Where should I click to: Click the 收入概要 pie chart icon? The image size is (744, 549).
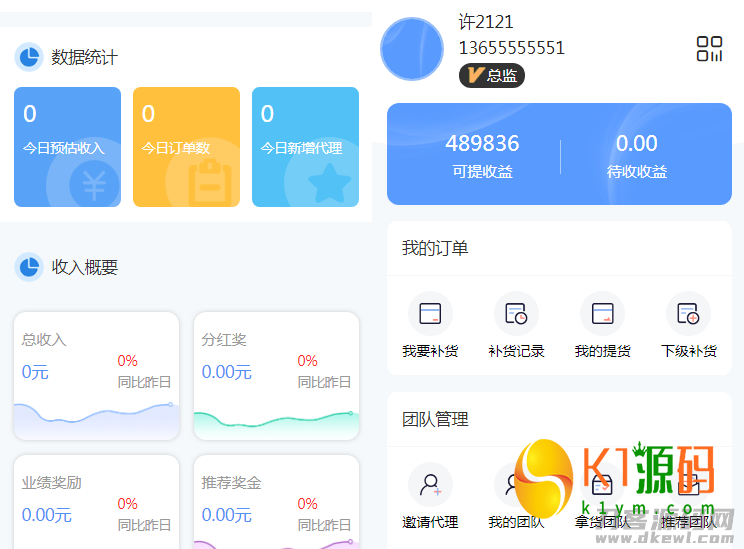29,267
